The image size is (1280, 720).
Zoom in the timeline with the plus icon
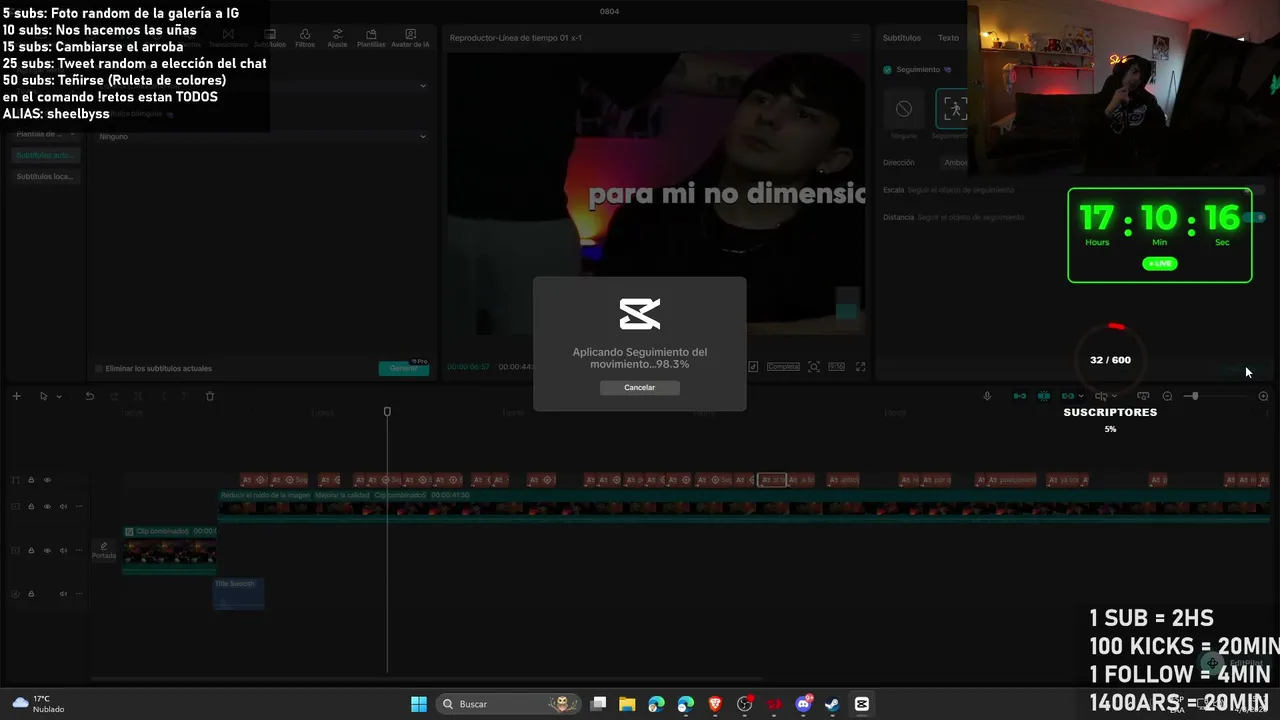coord(1263,396)
